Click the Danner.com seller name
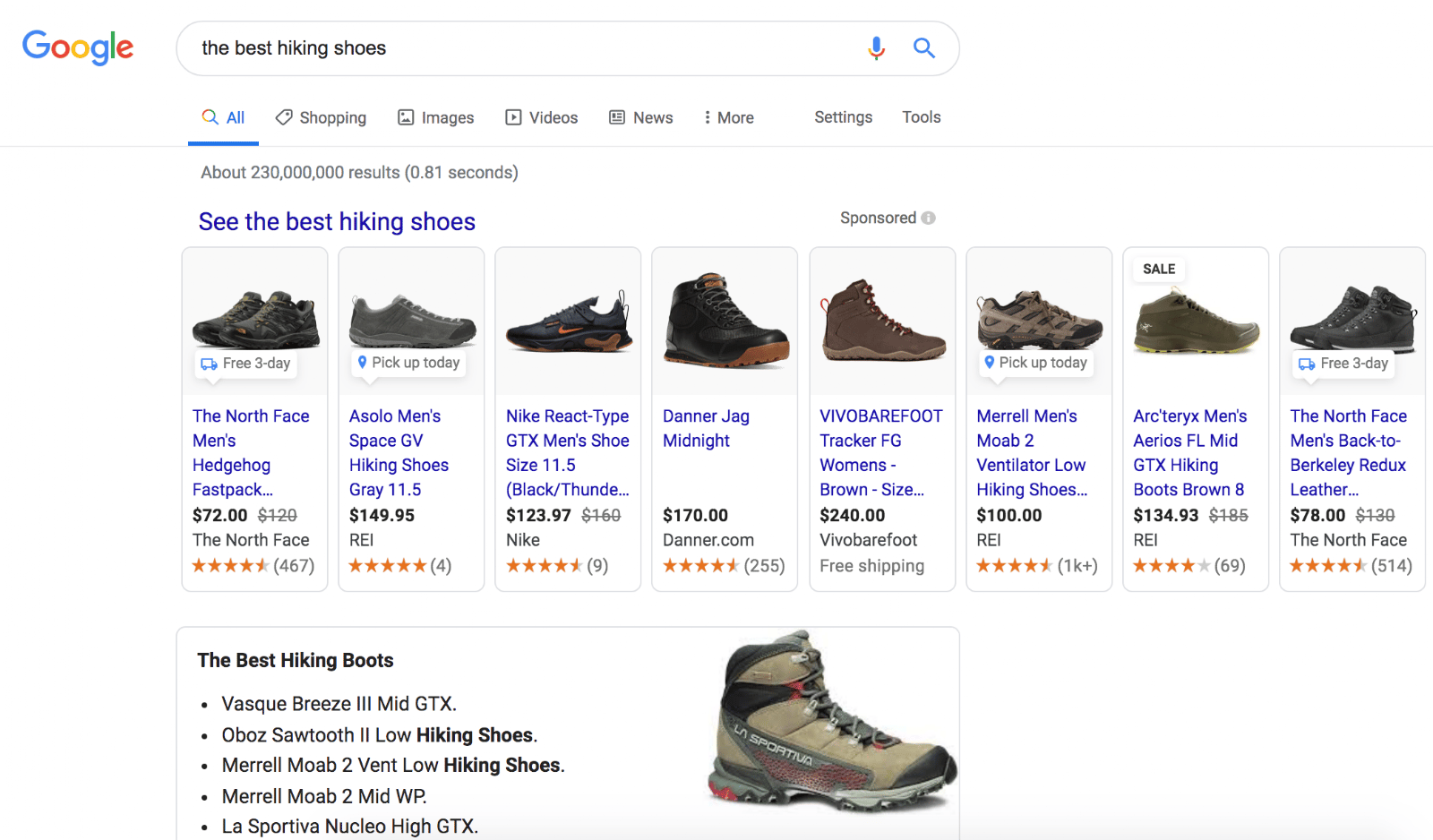Viewport: 1433px width, 840px height. coord(708,540)
